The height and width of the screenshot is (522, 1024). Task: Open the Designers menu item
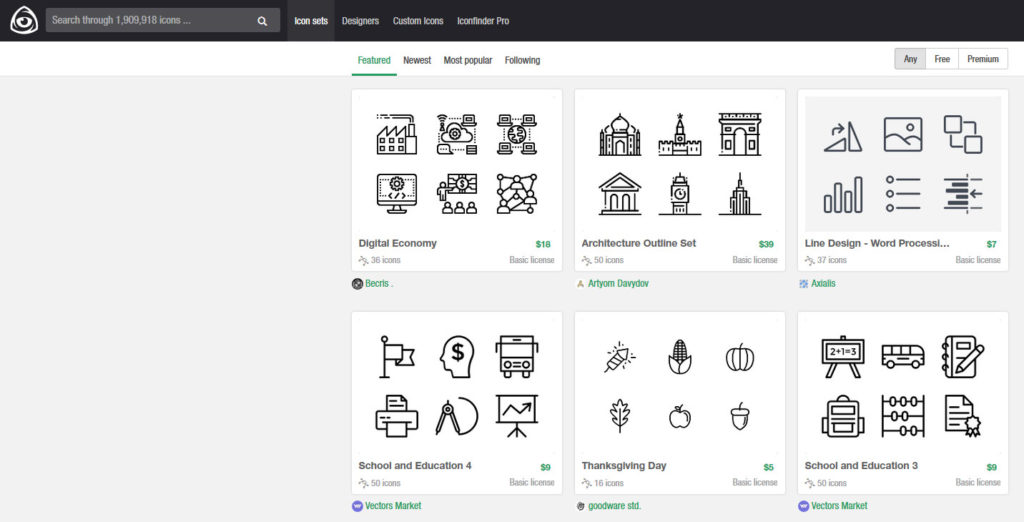click(x=360, y=20)
